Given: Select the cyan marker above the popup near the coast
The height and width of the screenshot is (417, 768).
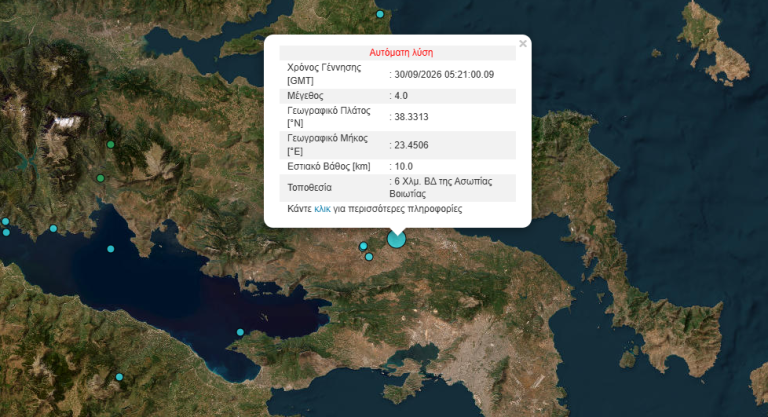Looking at the screenshot, I should pyautogui.click(x=380, y=14).
